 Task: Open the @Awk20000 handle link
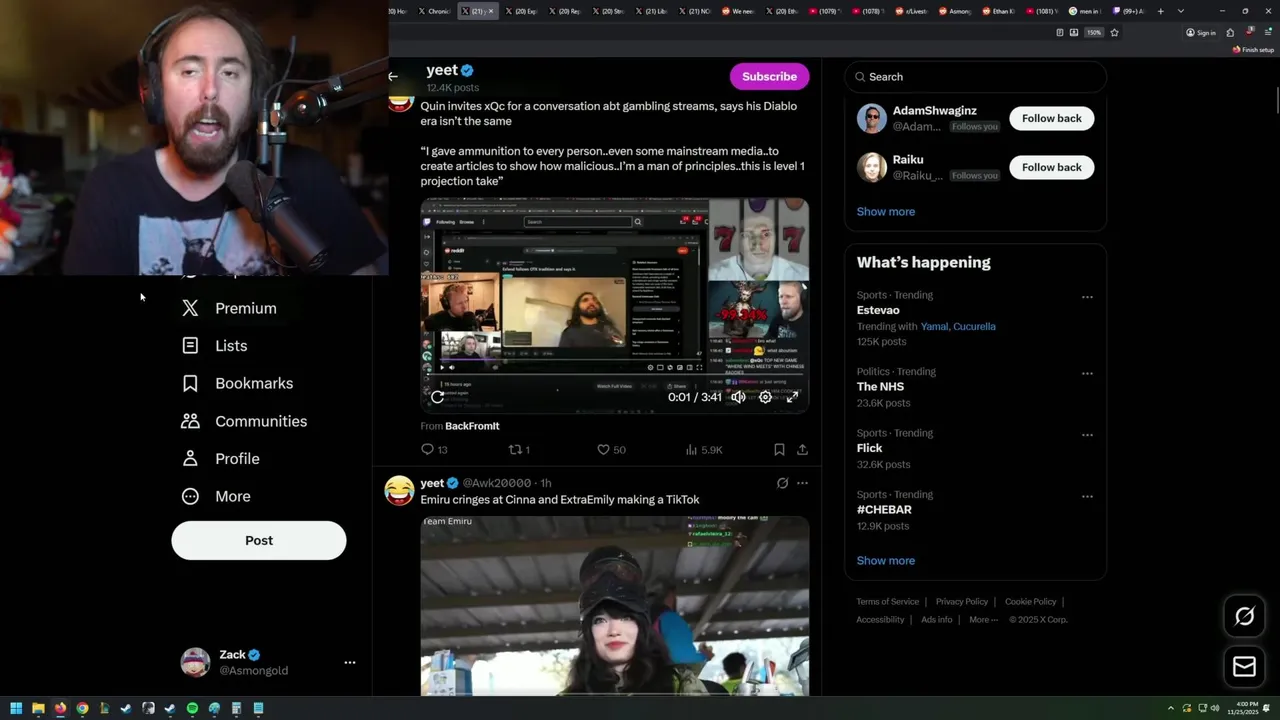[x=496, y=483]
